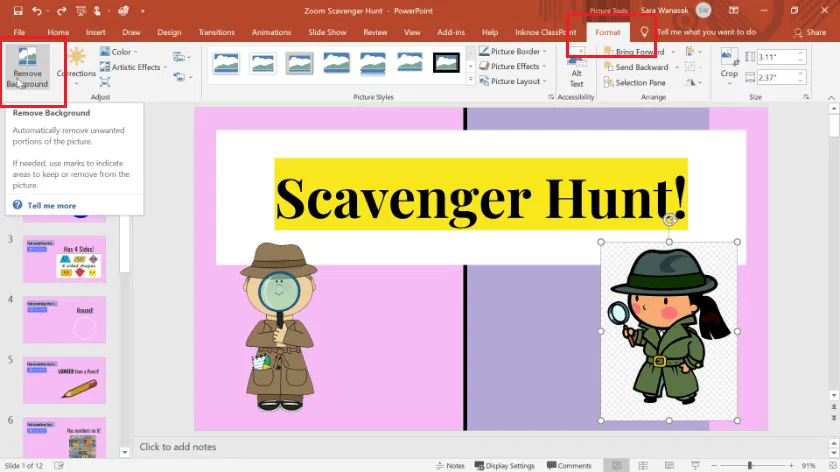840x472 pixels.
Task: Click the Undo icon
Action: click(36, 11)
